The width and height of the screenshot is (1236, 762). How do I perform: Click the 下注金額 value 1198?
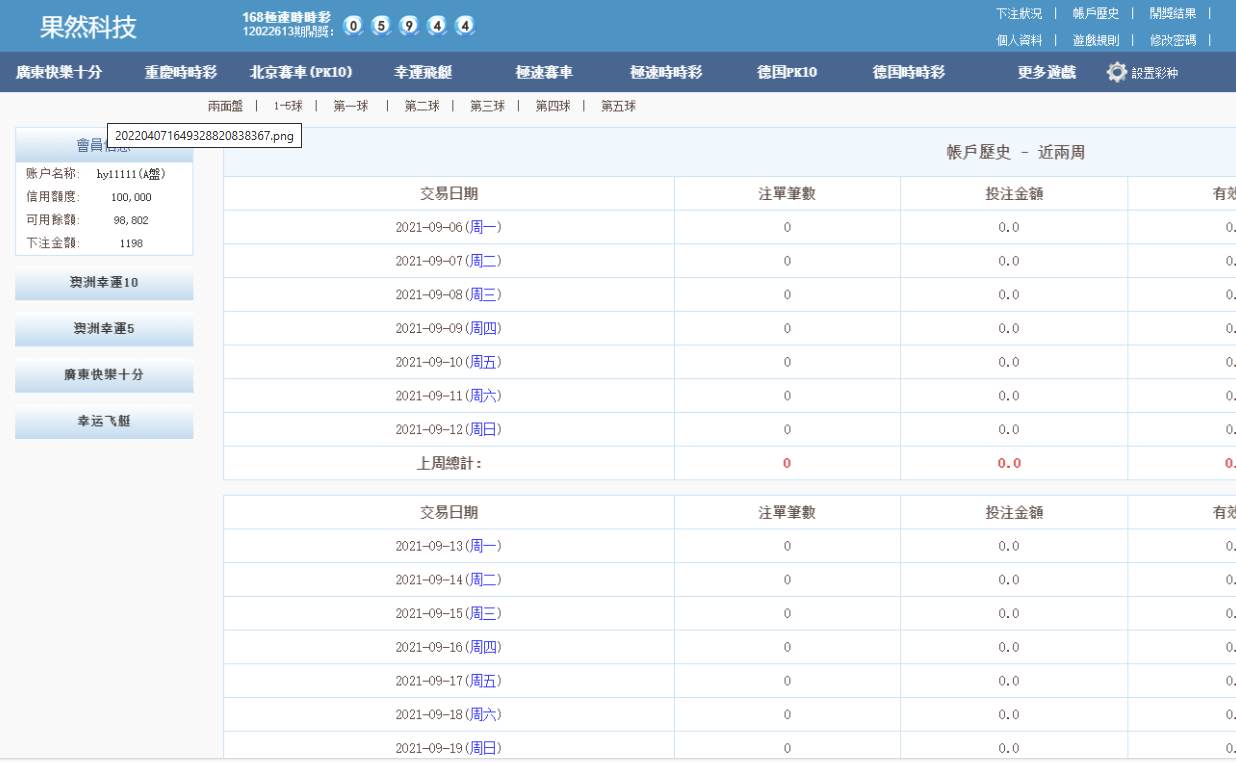click(131, 243)
